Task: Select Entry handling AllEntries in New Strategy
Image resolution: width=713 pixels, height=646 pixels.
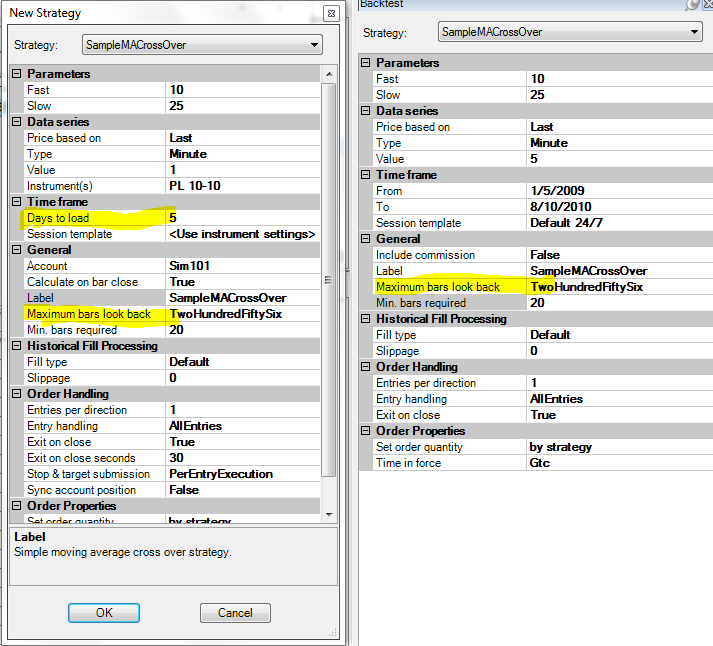Action: (x=243, y=426)
